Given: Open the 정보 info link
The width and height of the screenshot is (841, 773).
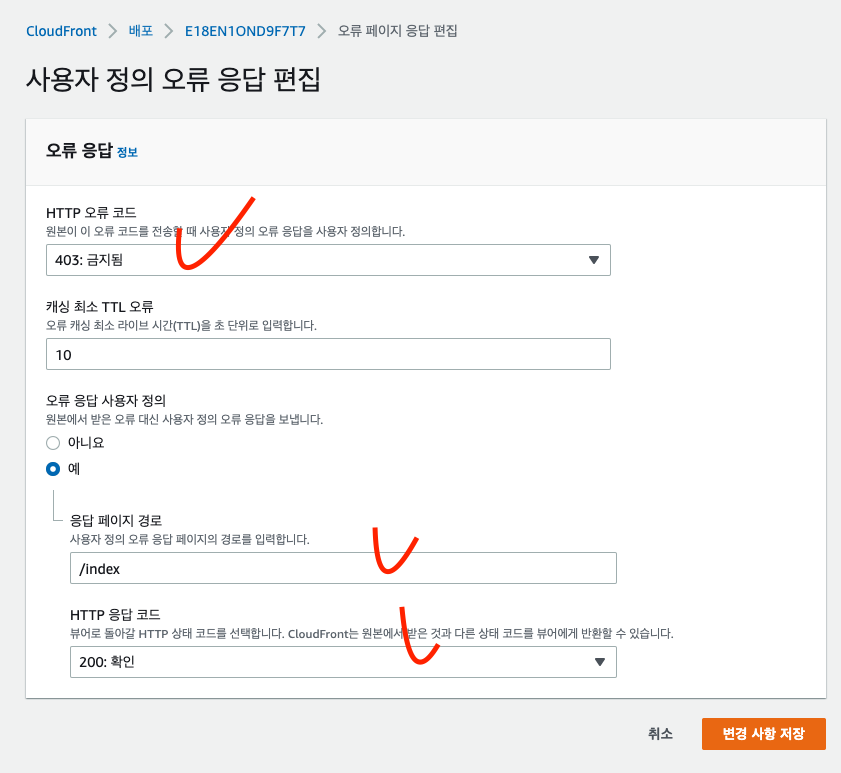Looking at the screenshot, I should 127,152.
